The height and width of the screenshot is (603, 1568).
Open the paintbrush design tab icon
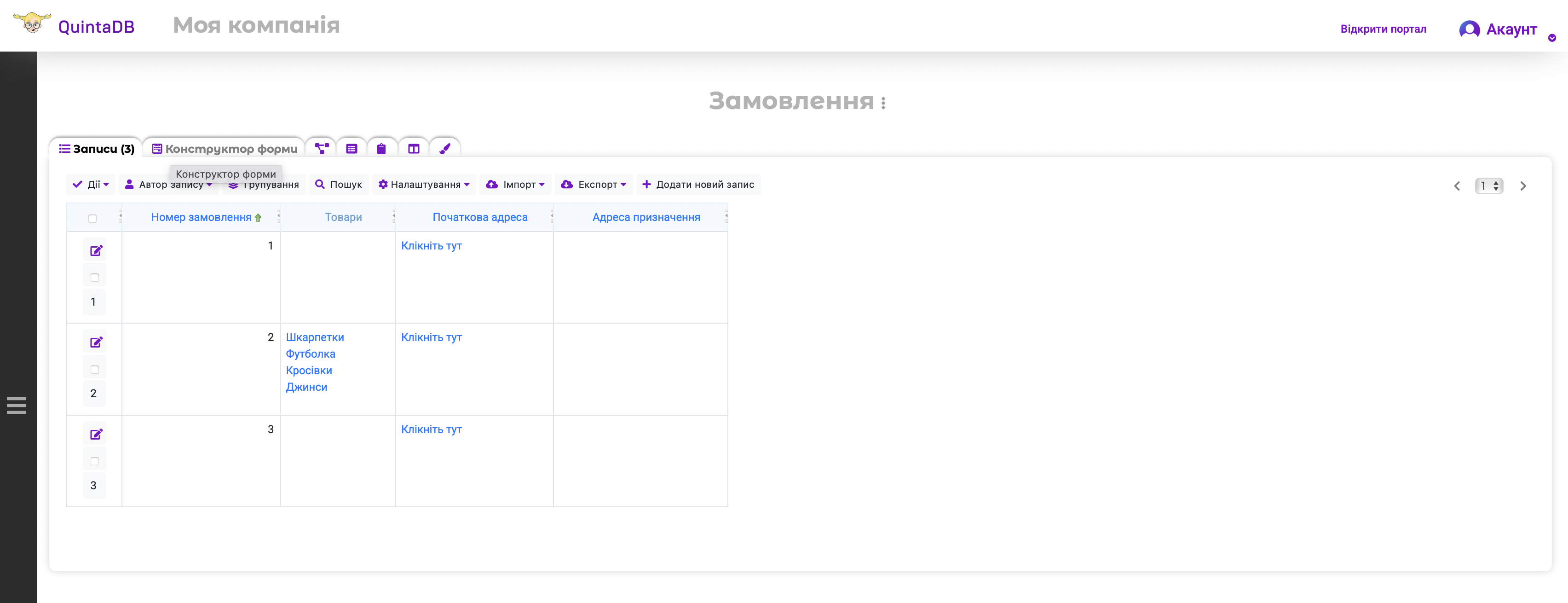pyautogui.click(x=445, y=149)
